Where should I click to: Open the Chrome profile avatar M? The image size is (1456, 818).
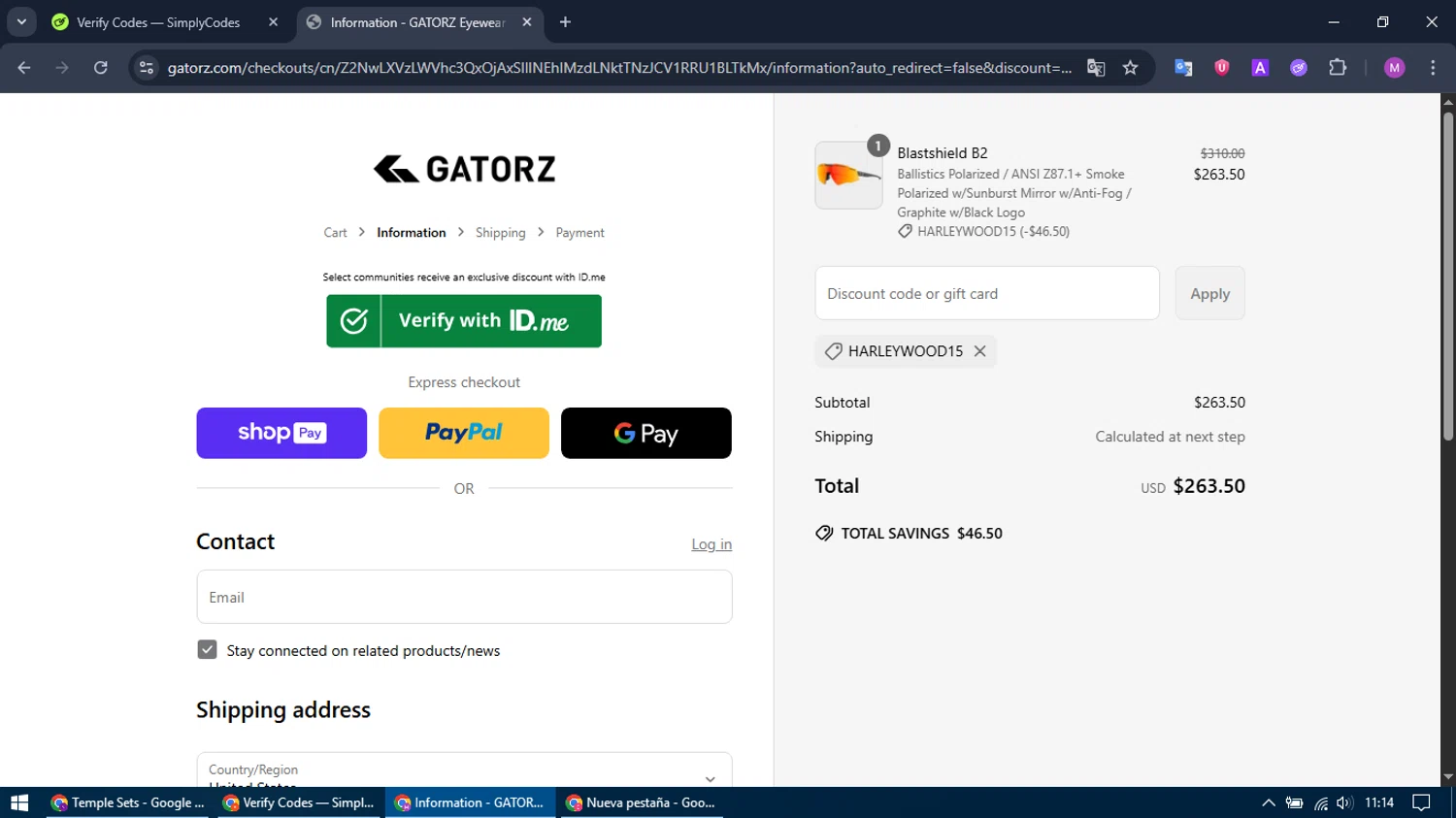point(1395,68)
